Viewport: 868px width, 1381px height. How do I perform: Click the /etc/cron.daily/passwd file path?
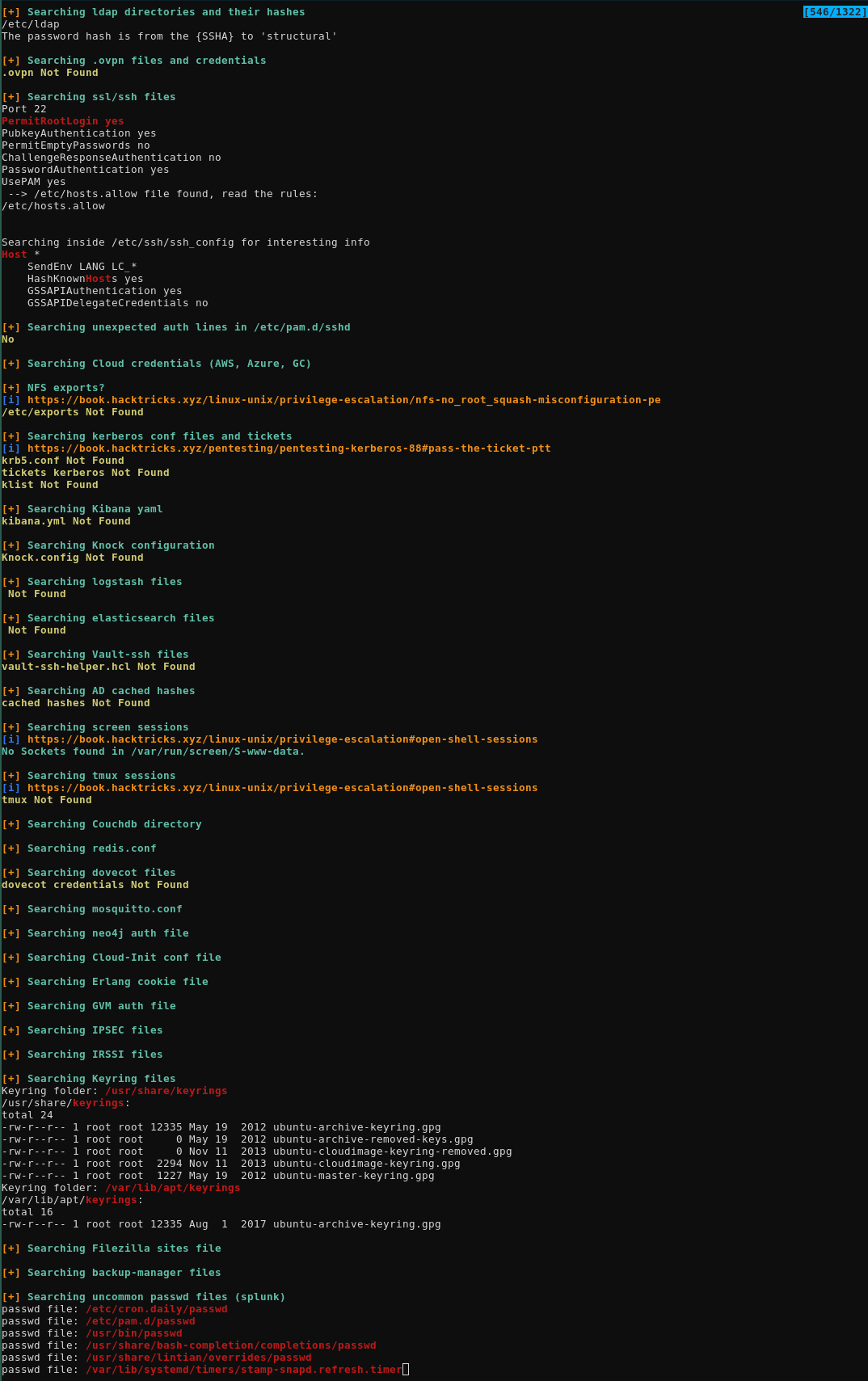click(156, 1309)
